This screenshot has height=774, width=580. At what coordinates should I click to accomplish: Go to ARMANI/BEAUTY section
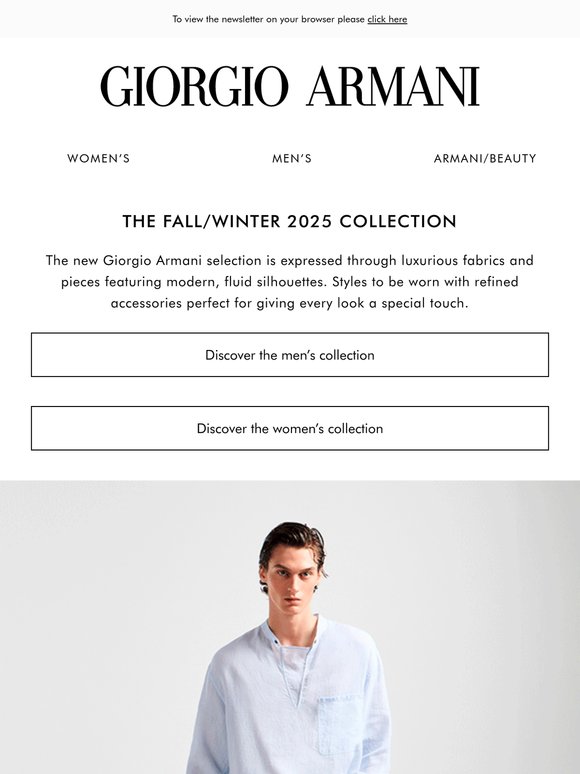(485, 158)
